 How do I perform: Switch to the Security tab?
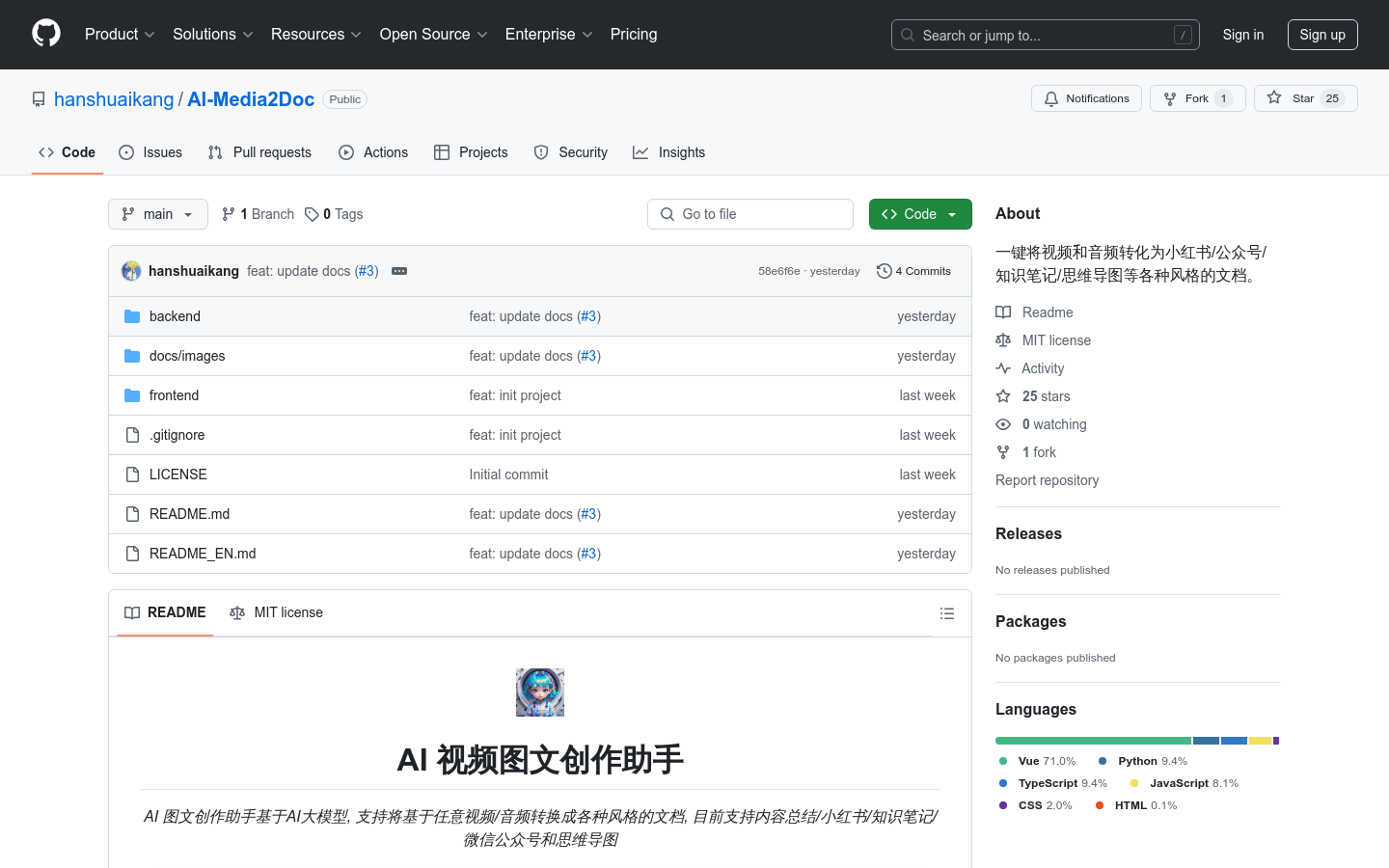point(571,152)
